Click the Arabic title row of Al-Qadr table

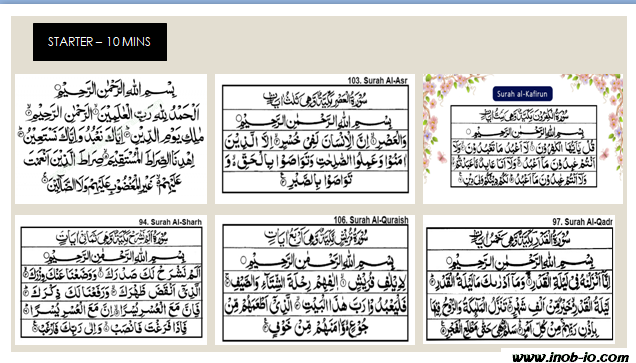[520, 239]
